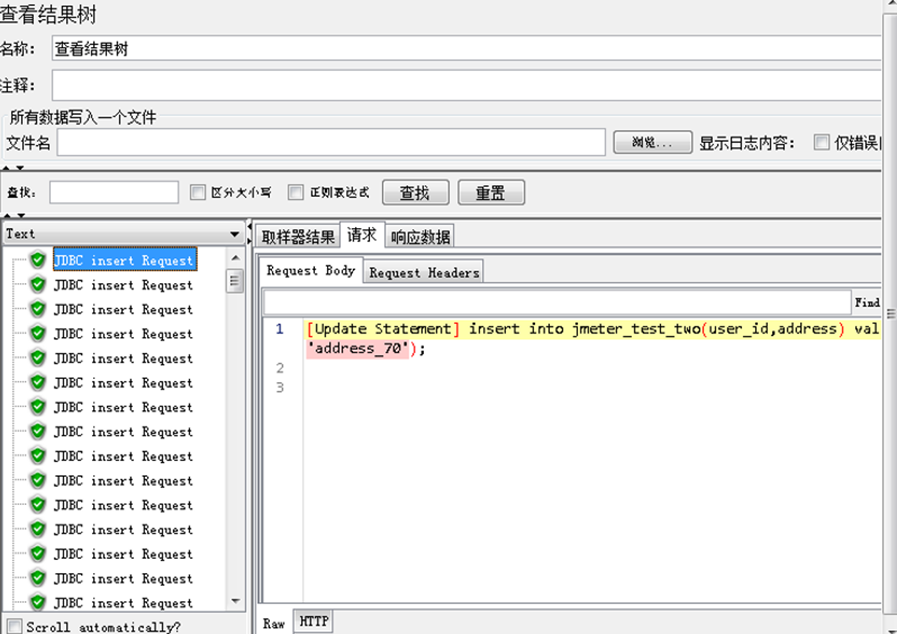Click the 浏览... browse button

click(652, 142)
